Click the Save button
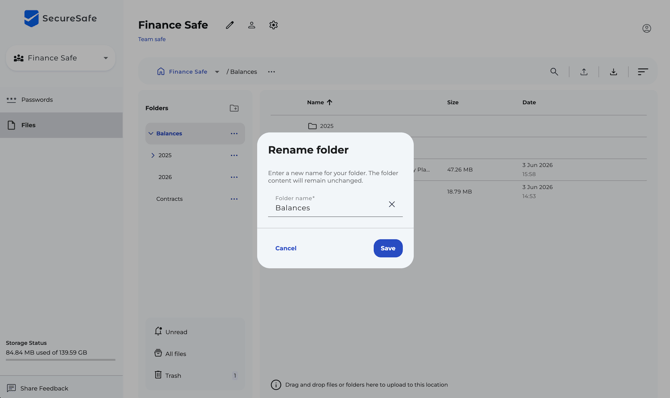The width and height of the screenshot is (670, 398). tap(388, 248)
